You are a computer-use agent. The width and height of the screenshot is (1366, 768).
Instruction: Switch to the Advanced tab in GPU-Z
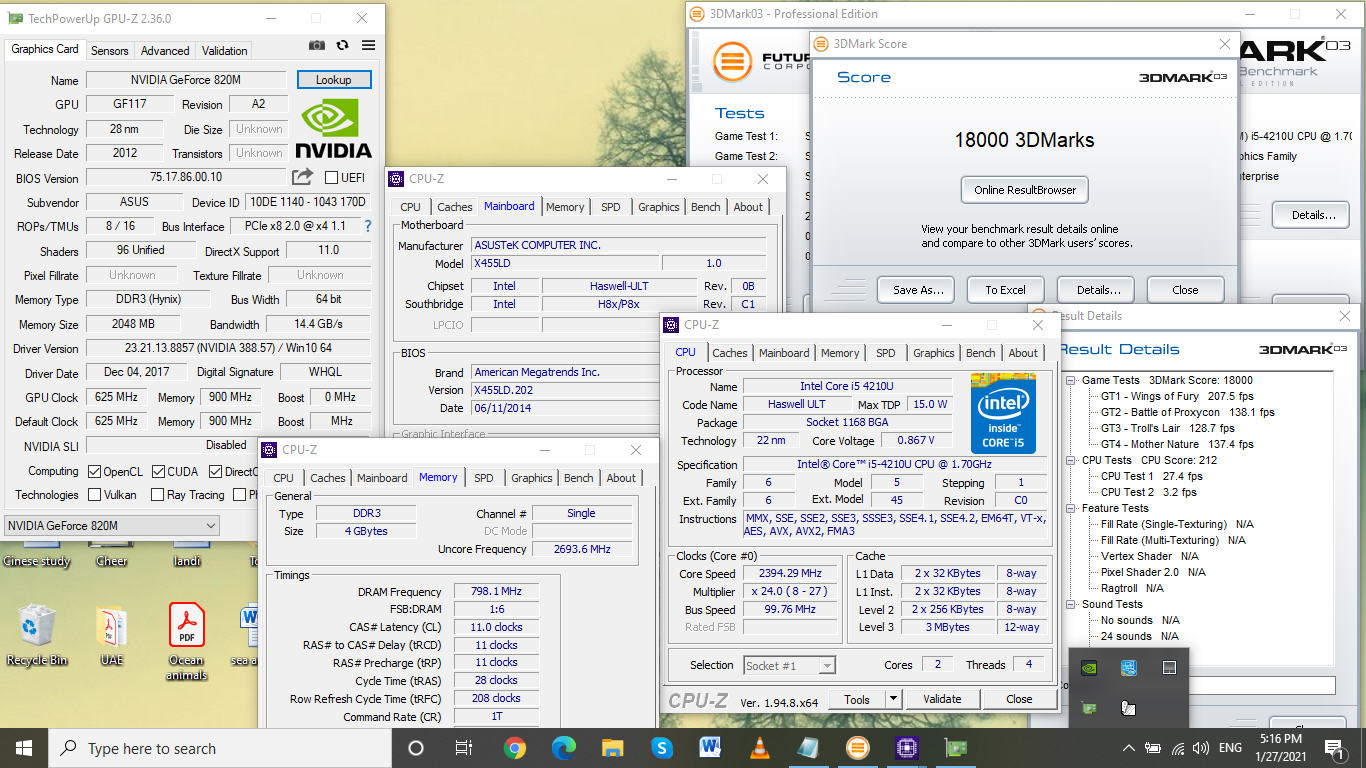point(165,51)
